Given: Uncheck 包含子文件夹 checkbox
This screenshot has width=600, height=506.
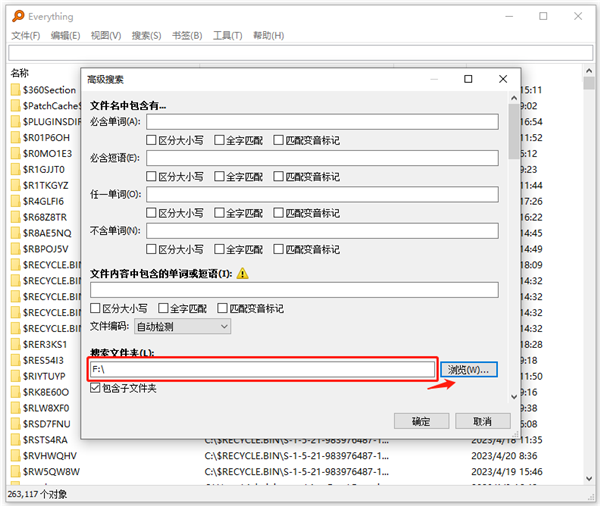Looking at the screenshot, I should [x=95, y=388].
